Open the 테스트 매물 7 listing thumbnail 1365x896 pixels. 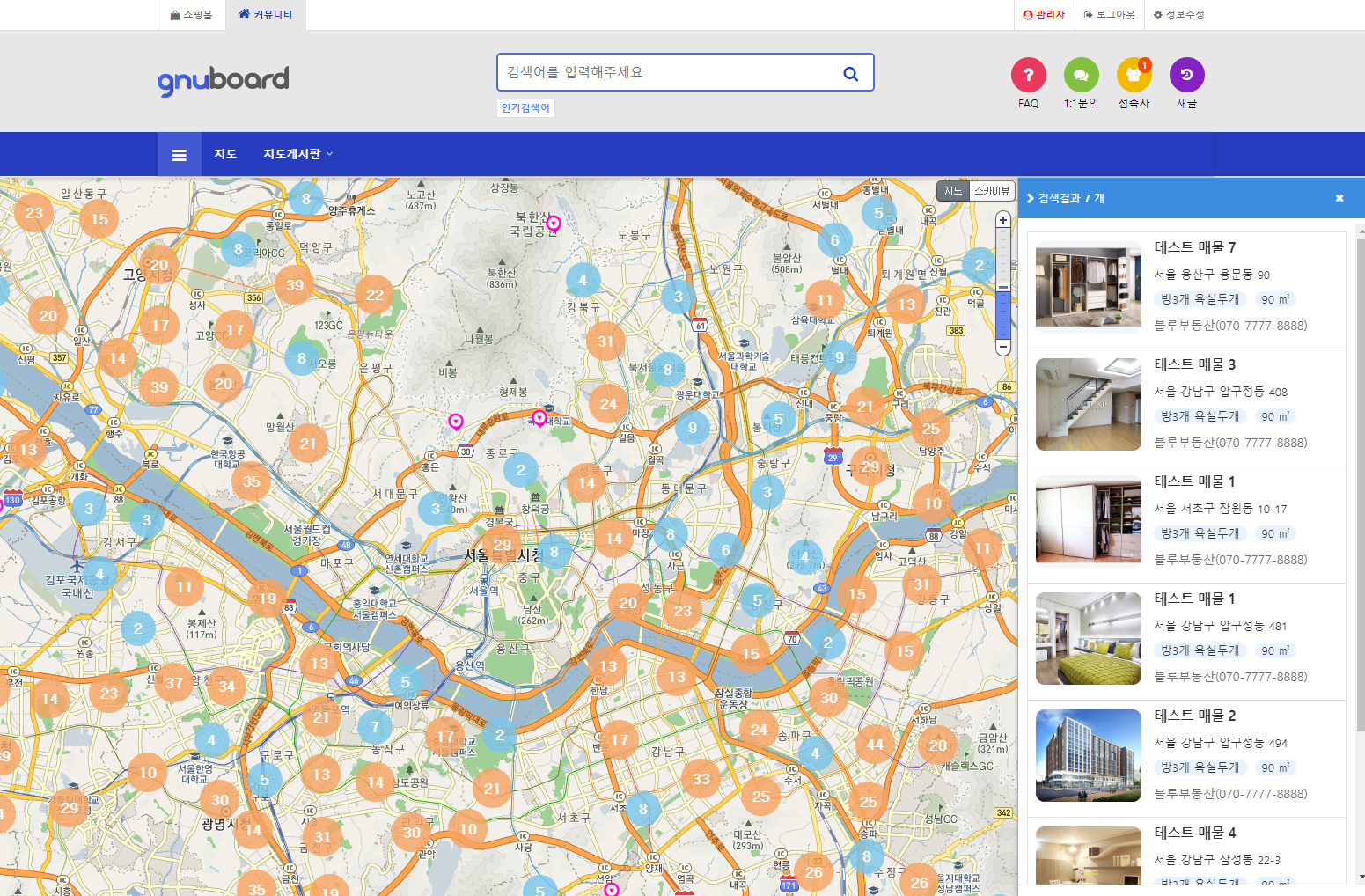tap(1089, 288)
